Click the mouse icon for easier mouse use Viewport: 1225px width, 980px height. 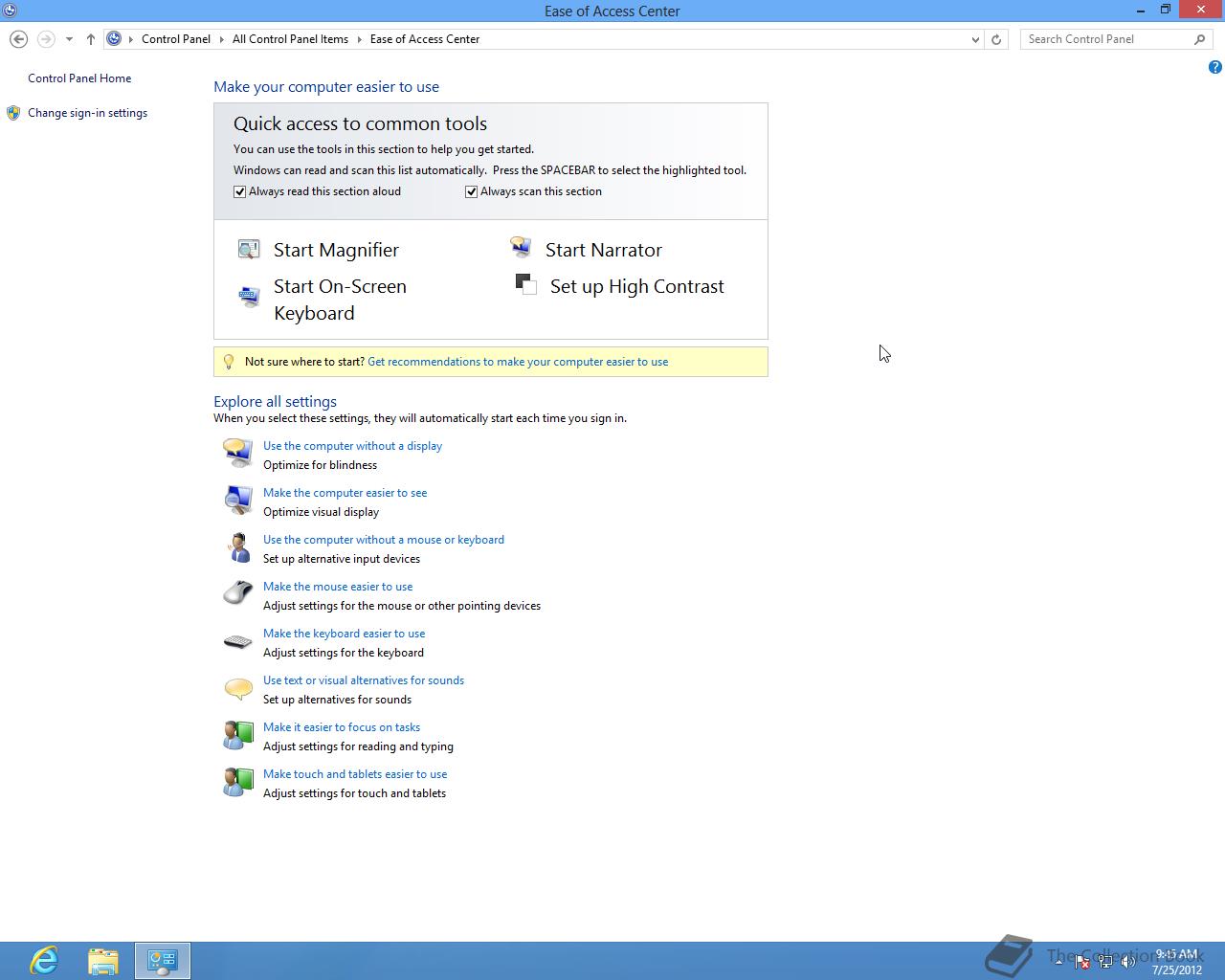237,593
